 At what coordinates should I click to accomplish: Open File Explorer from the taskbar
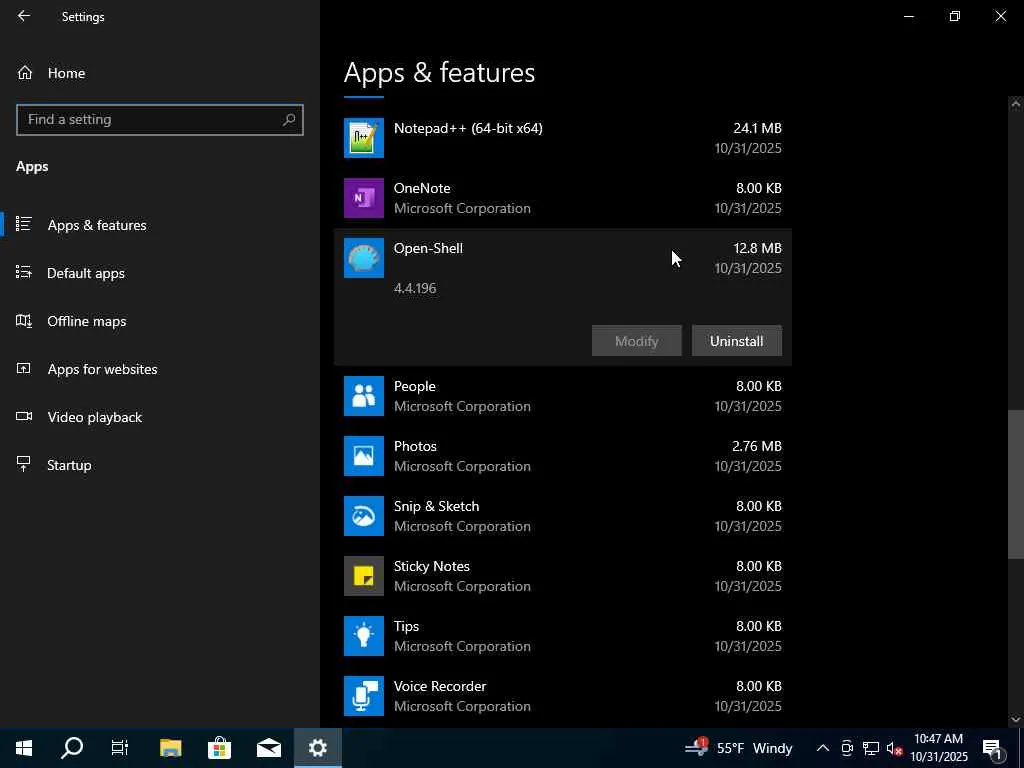171,748
